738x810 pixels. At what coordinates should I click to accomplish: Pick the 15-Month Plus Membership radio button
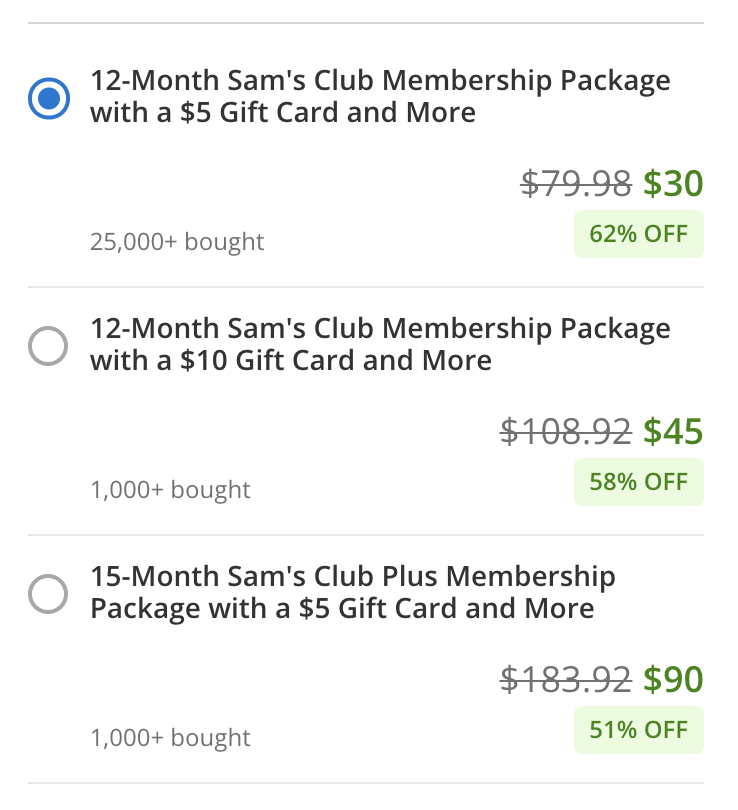coord(47,593)
